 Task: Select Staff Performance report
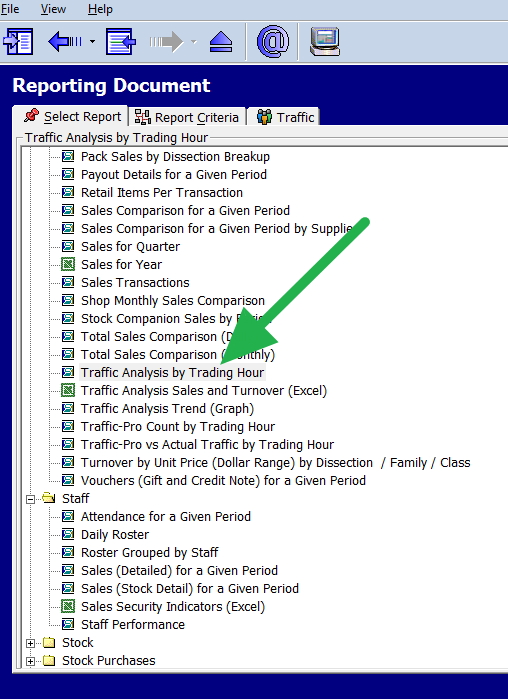133,625
